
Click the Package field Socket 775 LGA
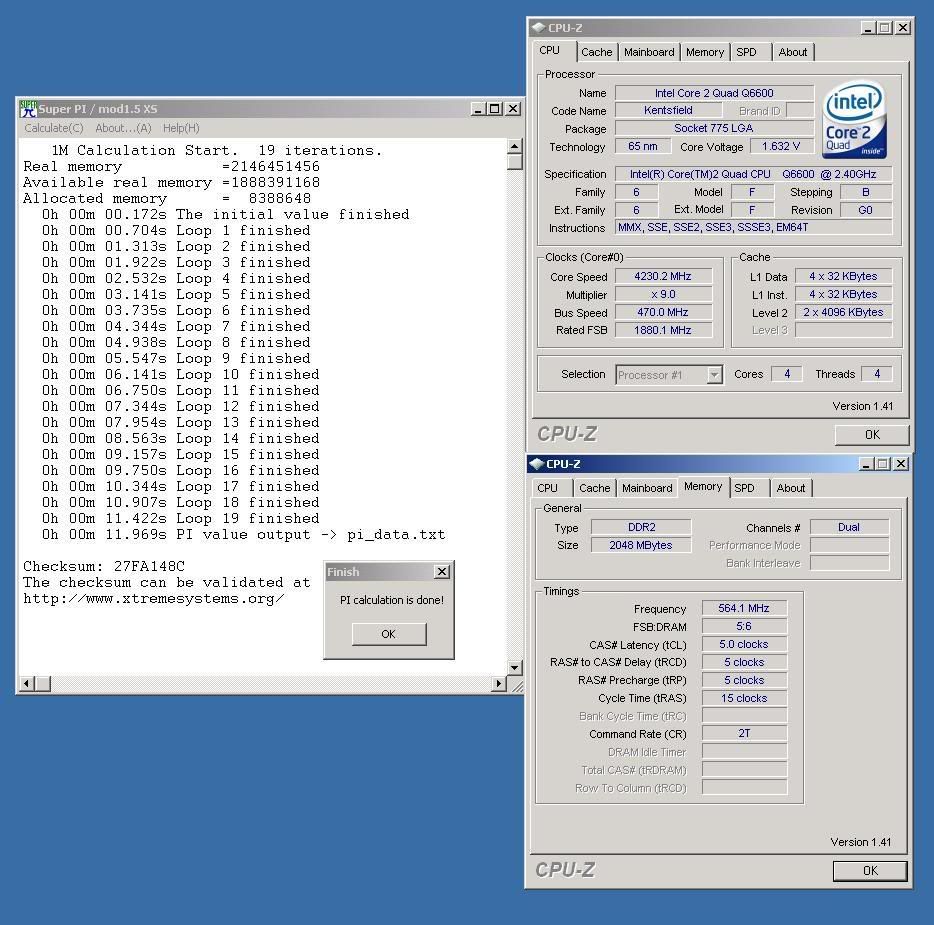click(714, 128)
